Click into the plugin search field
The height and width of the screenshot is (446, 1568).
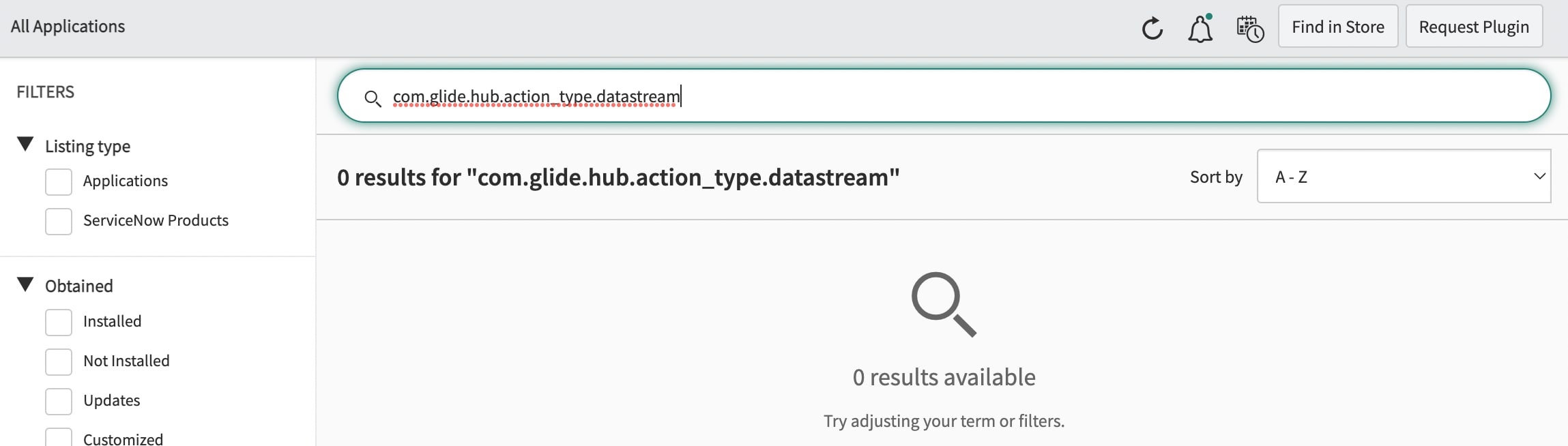(955, 96)
